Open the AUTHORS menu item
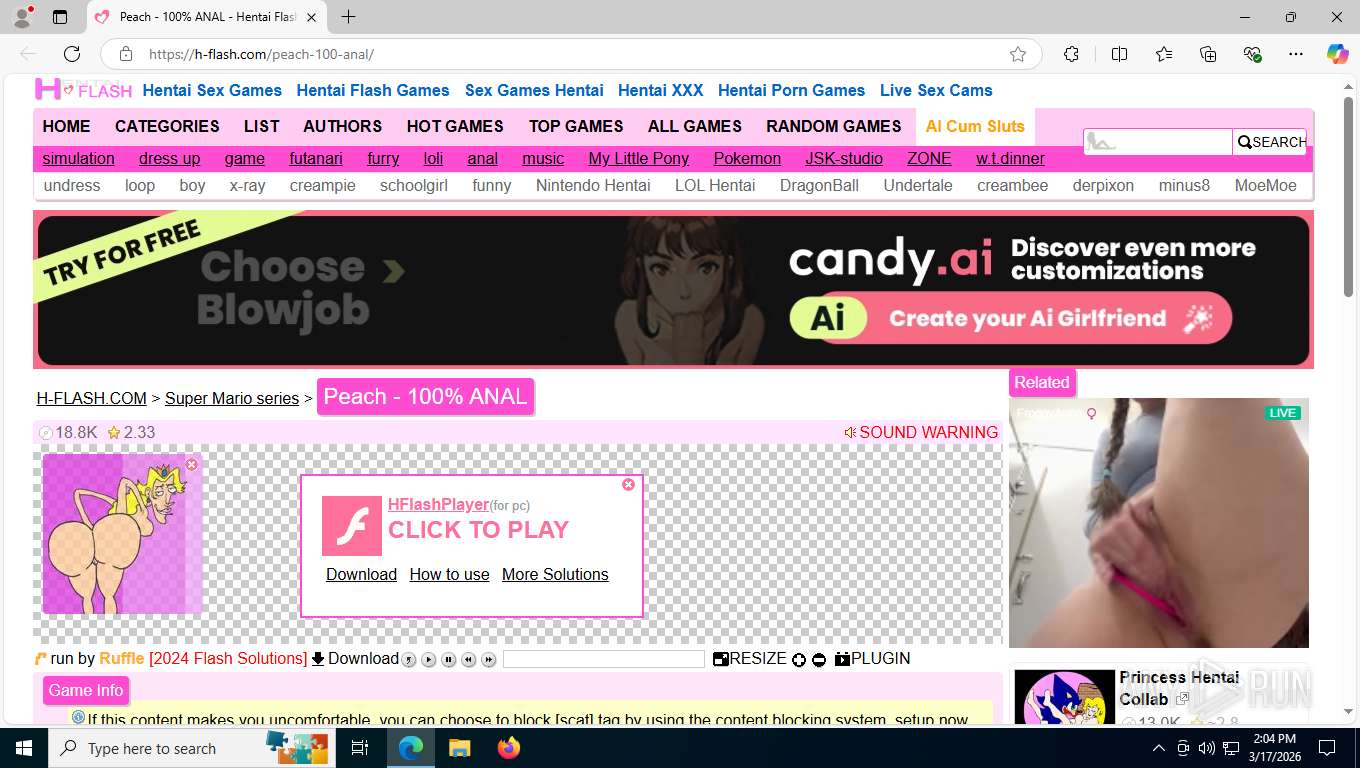The image size is (1360, 768). 343,126
